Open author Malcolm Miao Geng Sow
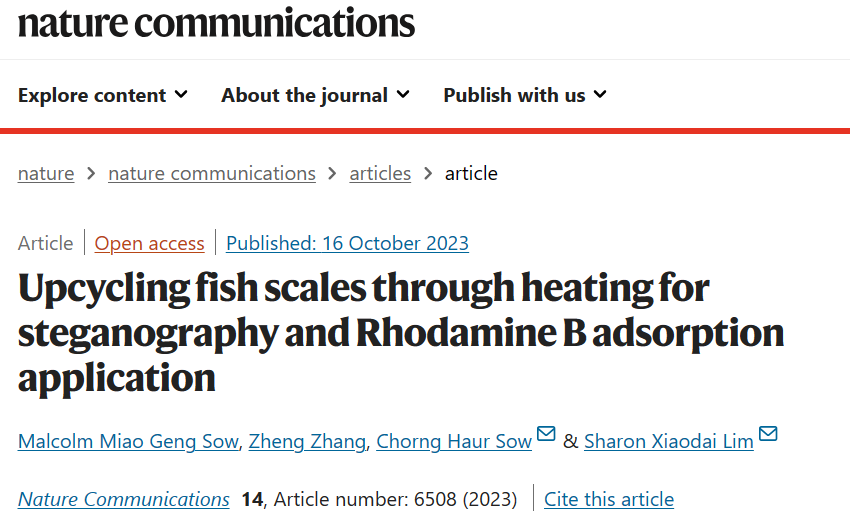Screen dimensions: 850x521 point(128,441)
